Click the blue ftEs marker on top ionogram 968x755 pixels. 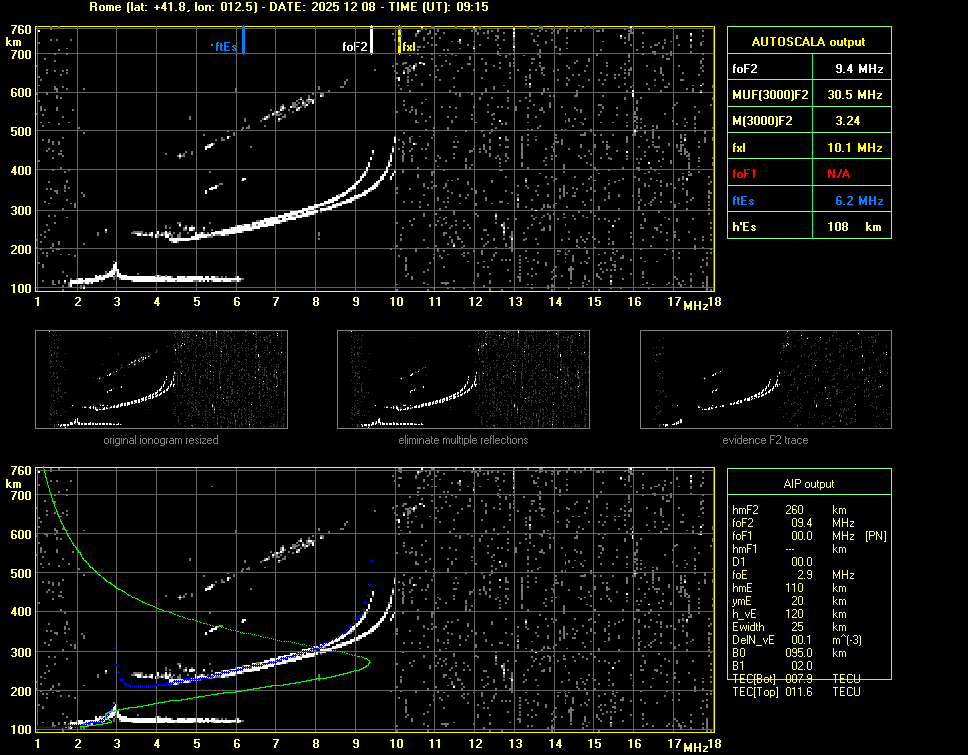point(243,41)
